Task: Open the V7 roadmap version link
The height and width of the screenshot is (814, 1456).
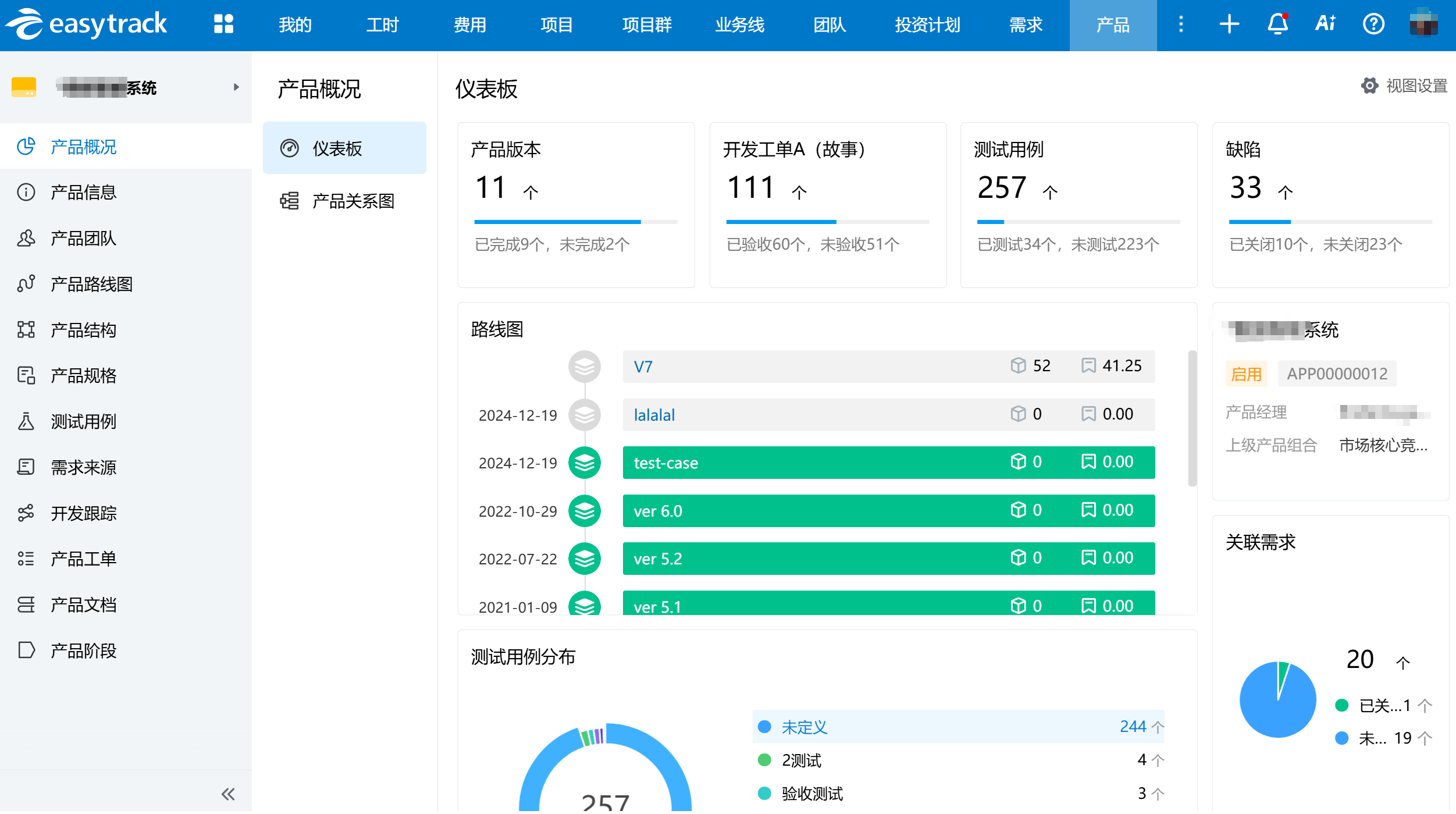Action: (643, 367)
